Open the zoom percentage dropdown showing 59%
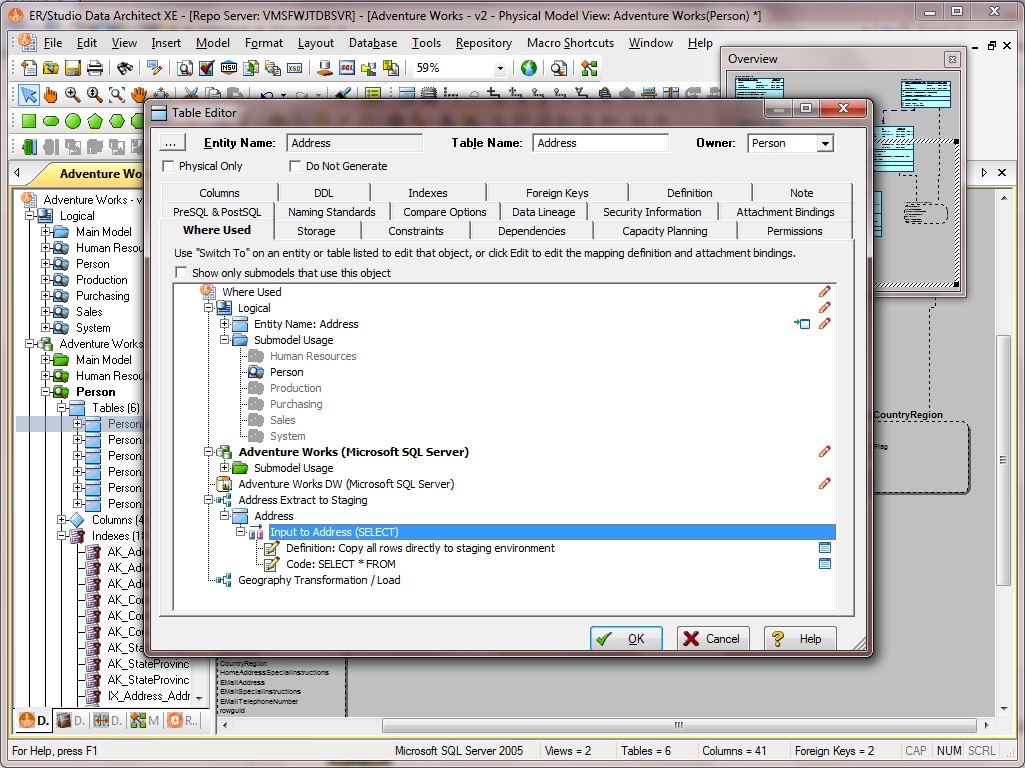Image resolution: width=1025 pixels, height=768 pixels. [x=500, y=68]
